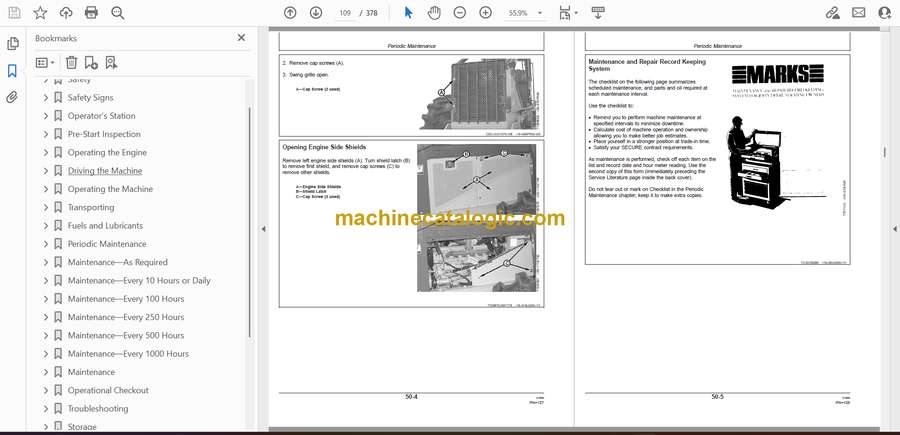Screen dimensions: 900x435
Task: Open the fit page options dropdown arrow
Action: tap(576, 13)
